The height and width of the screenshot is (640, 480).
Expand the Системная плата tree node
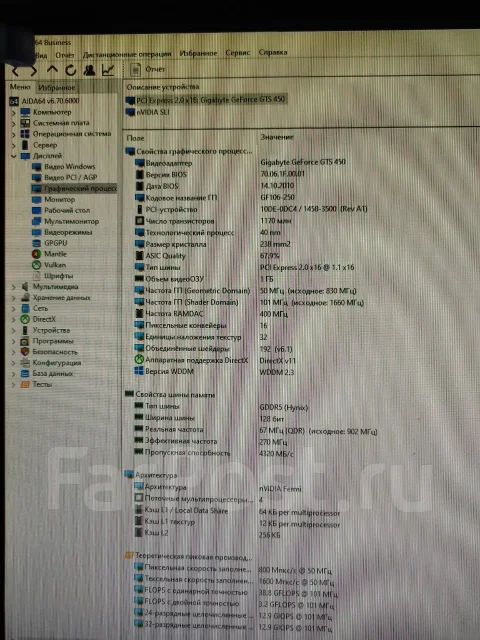pyautogui.click(x=13, y=123)
